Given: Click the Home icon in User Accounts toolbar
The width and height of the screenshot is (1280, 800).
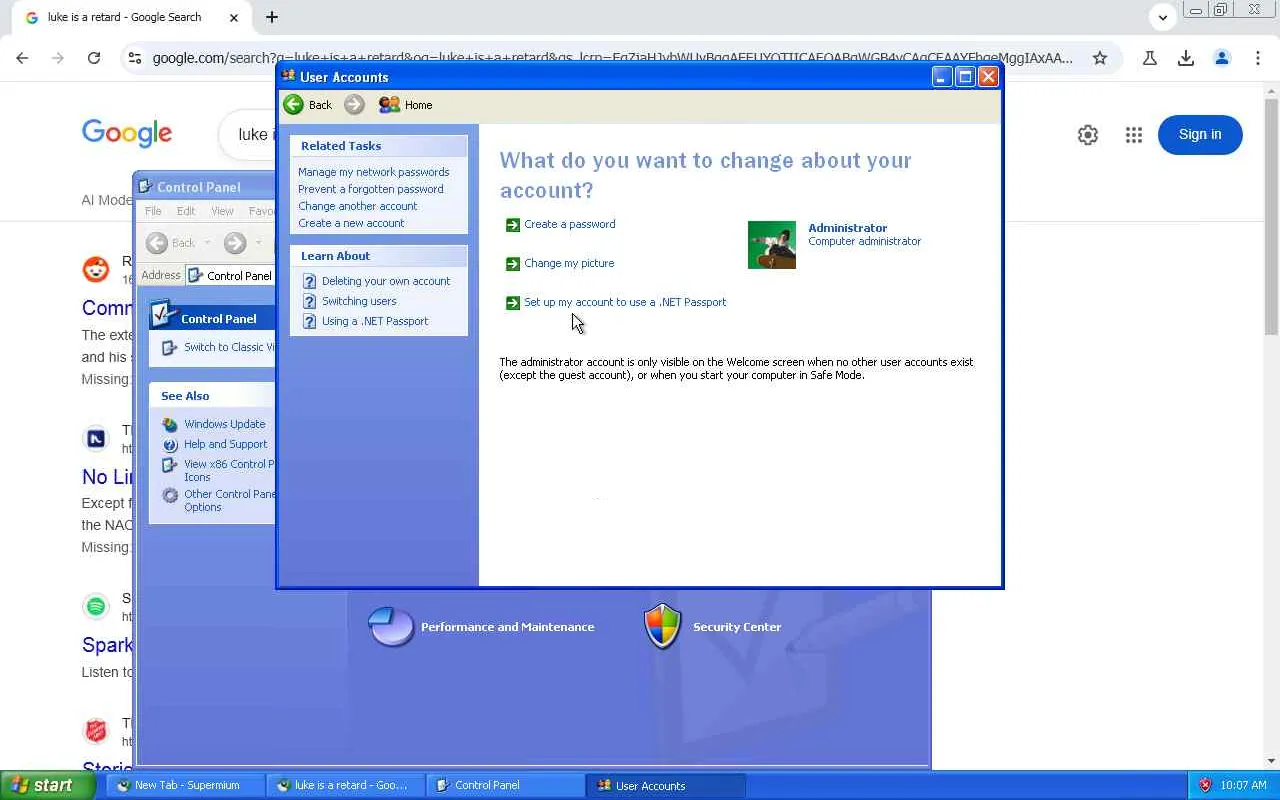Looking at the screenshot, I should click(x=389, y=105).
